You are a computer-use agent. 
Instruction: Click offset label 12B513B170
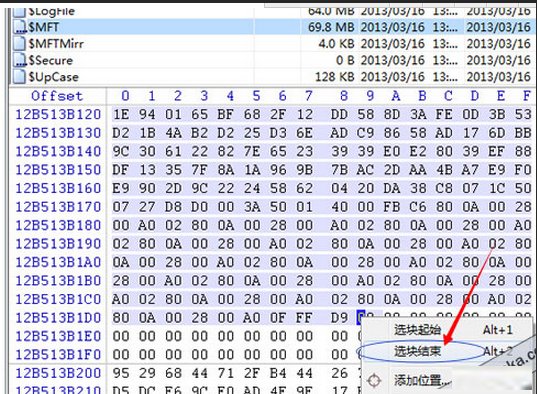58,207
